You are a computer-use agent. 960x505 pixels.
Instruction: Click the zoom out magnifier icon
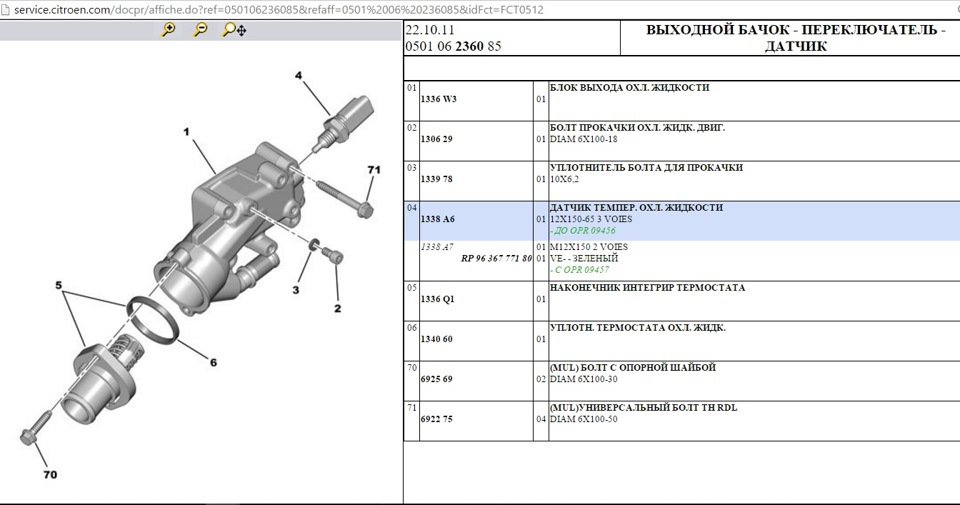coord(200,29)
